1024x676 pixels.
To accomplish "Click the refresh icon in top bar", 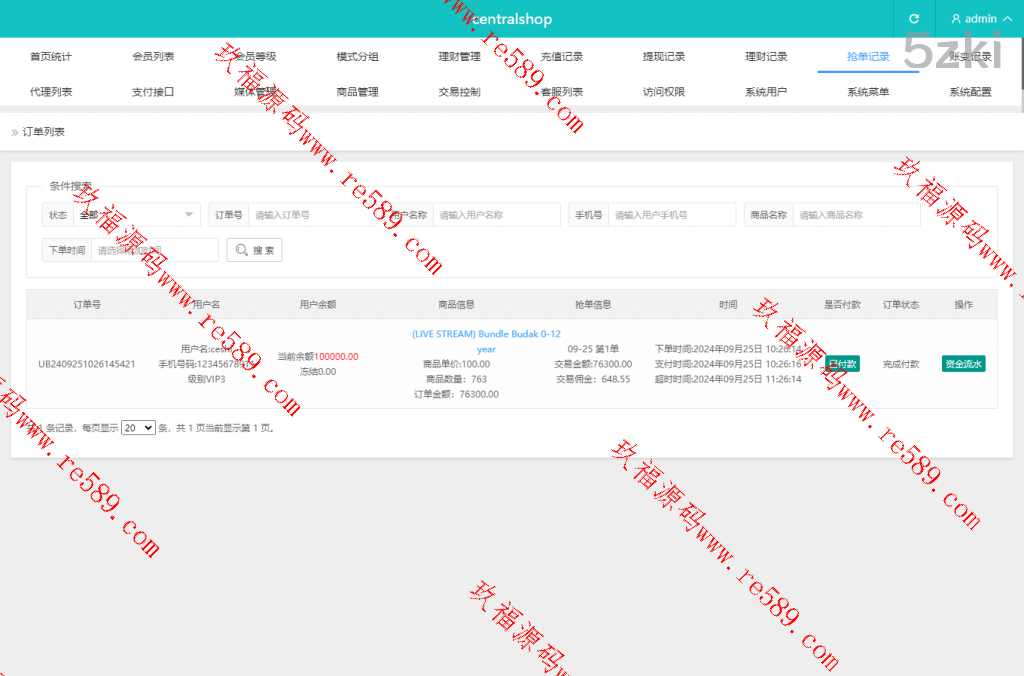I will click(913, 19).
